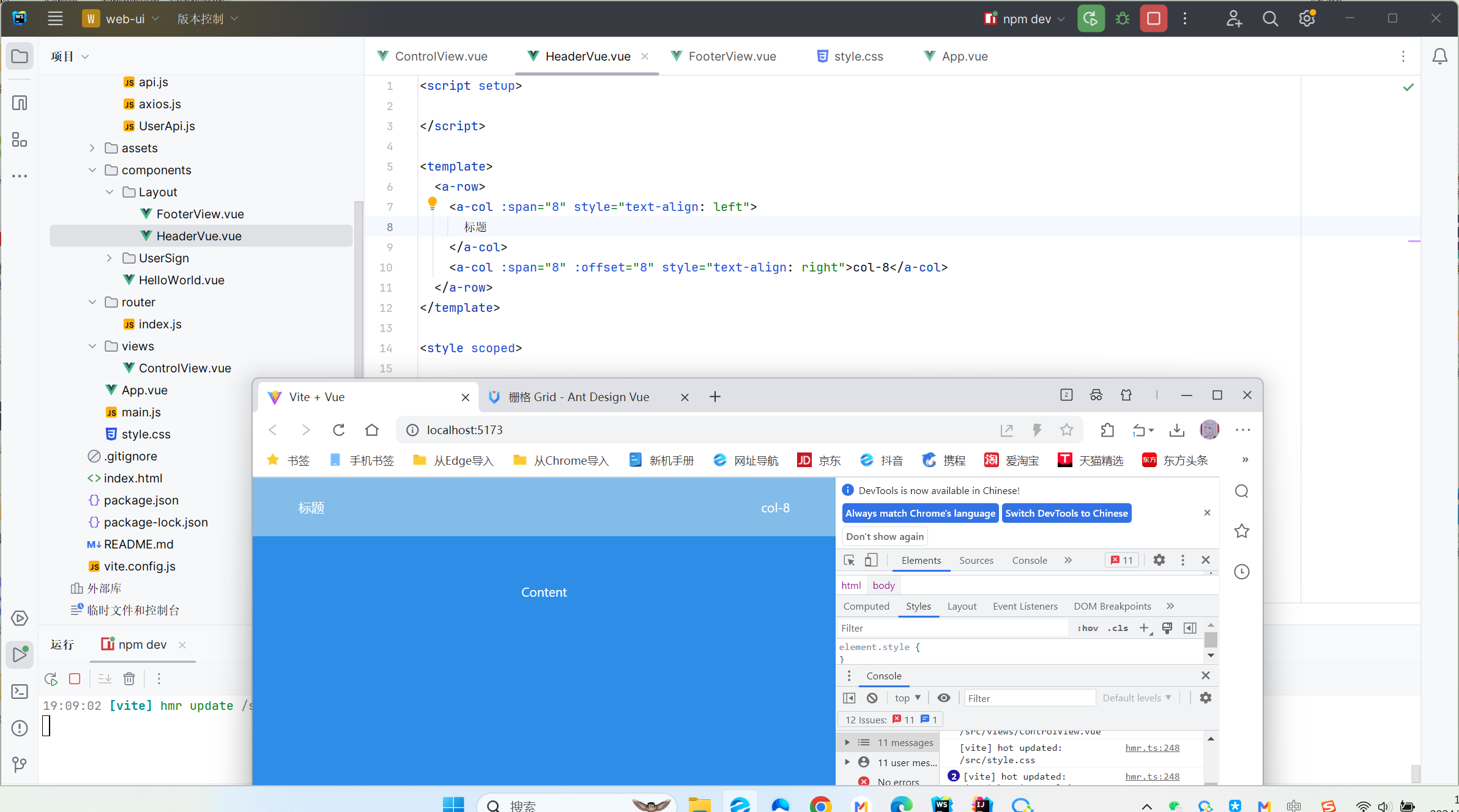The width and height of the screenshot is (1459, 812).
Task: Open new browser tab with plus button
Action: pos(715,397)
